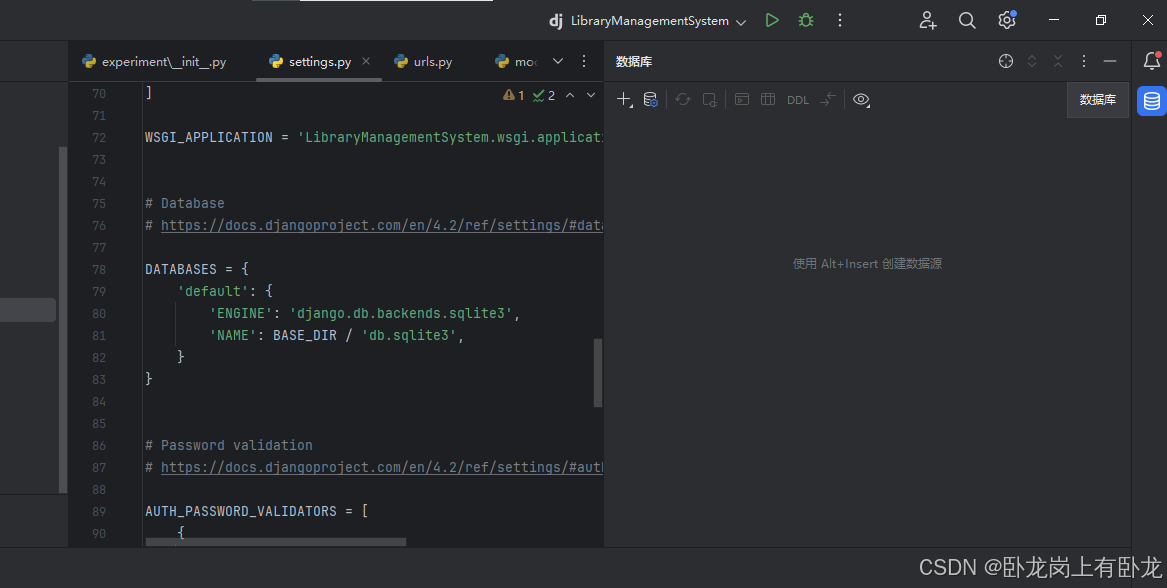Click the plus to add data source
The height and width of the screenshot is (588, 1167).
(624, 99)
